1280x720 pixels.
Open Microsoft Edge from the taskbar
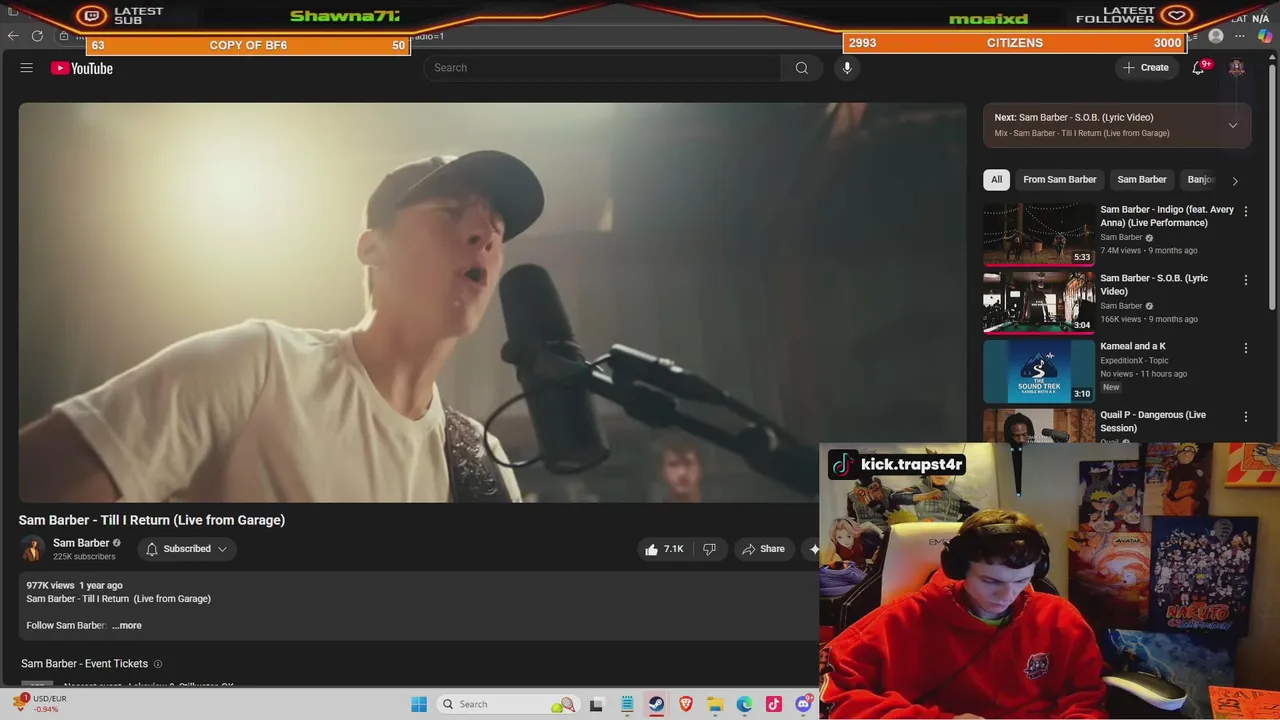(744, 704)
